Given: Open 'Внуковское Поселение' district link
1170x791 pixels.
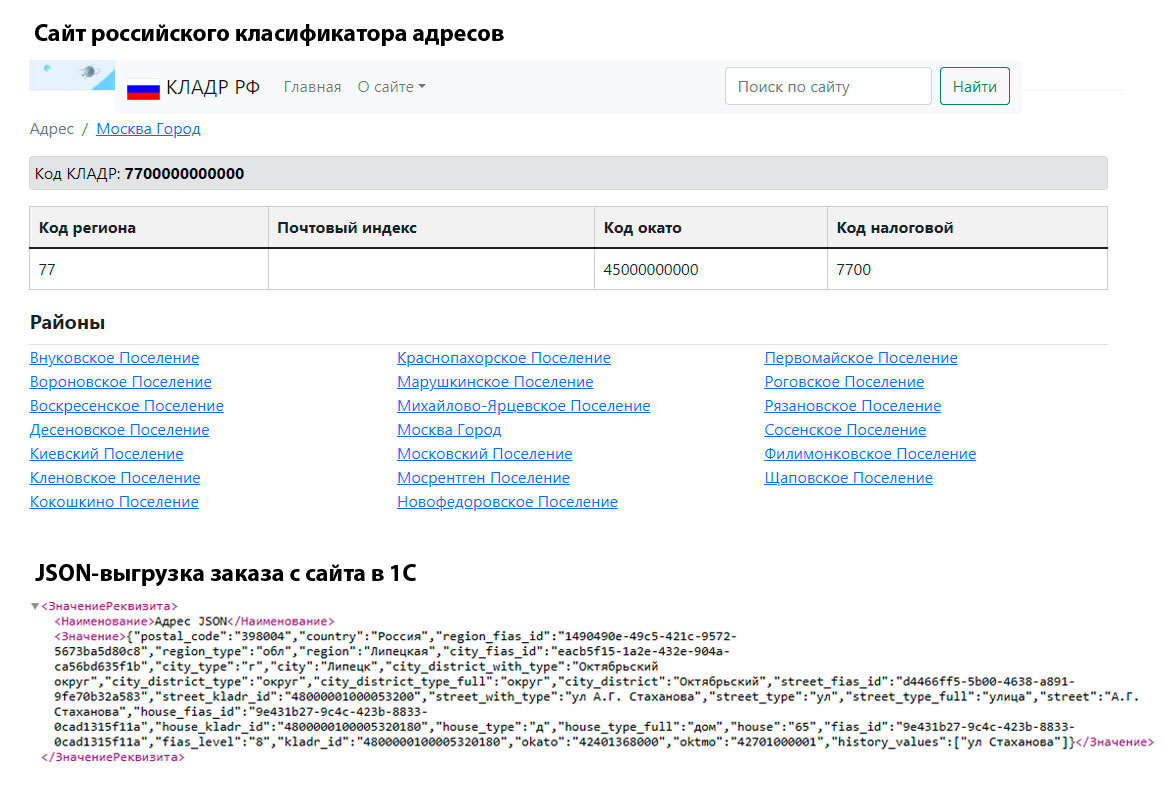Looking at the screenshot, I should click(x=114, y=358).
